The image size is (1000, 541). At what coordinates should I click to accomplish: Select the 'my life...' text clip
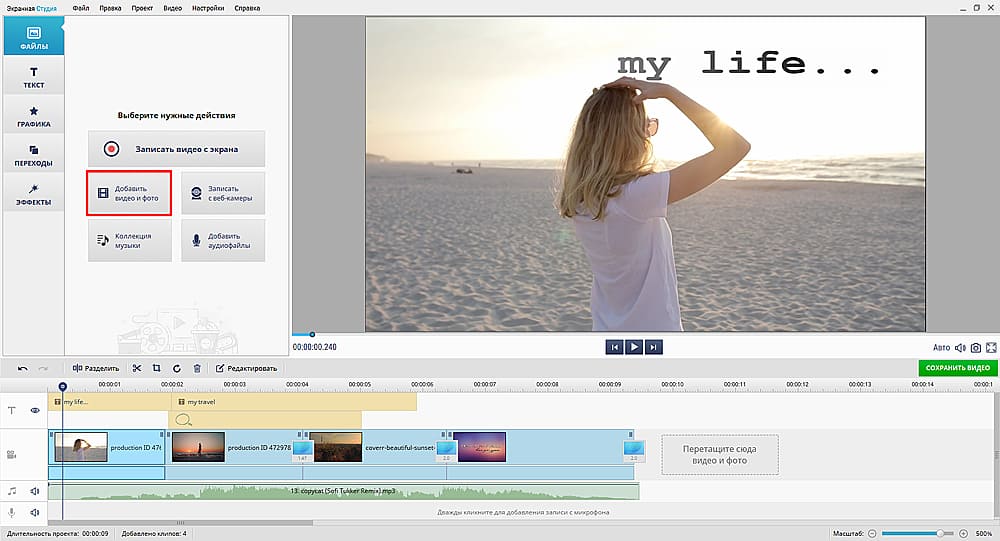tap(110, 402)
